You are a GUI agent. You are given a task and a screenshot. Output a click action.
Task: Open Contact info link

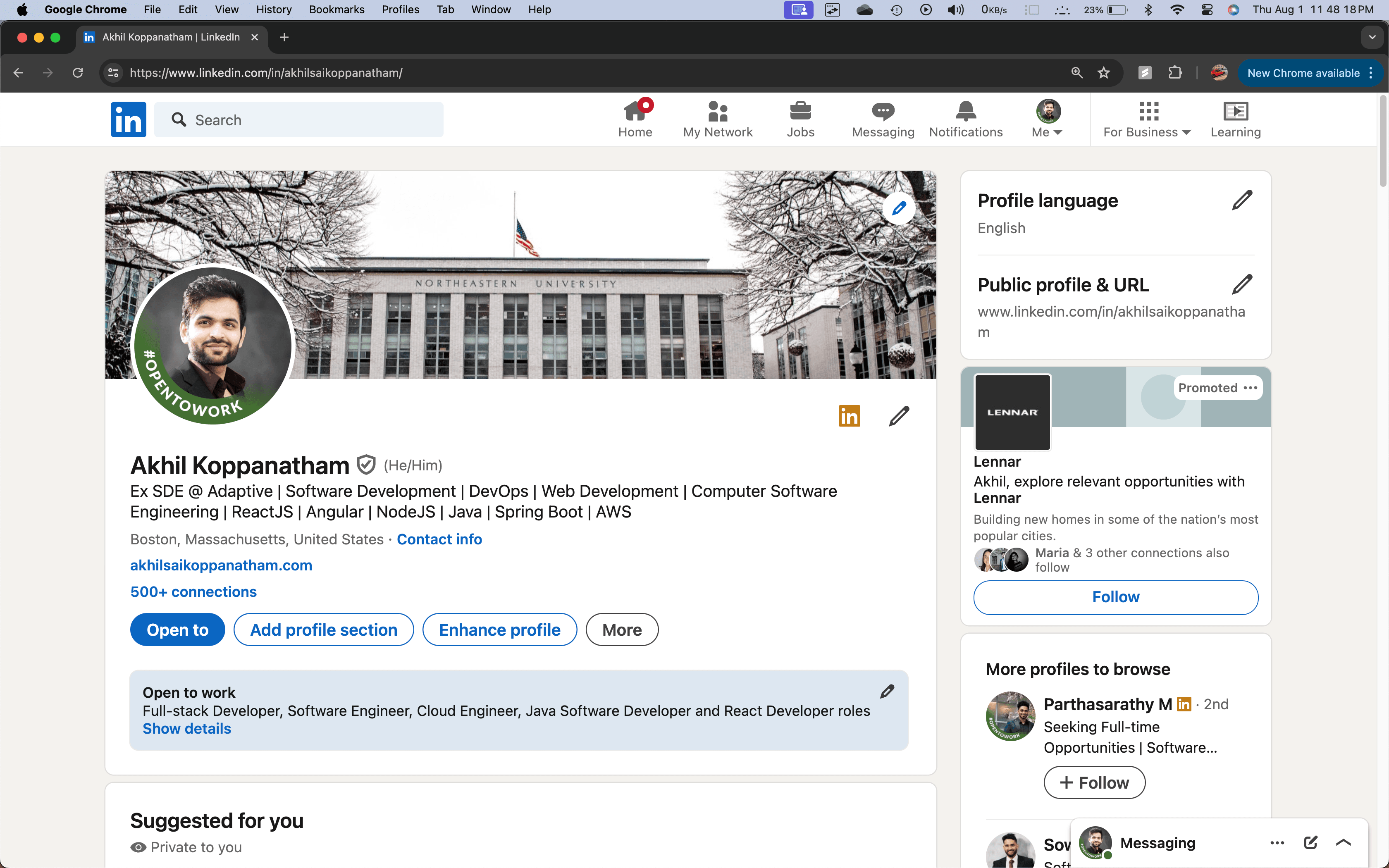coord(439,540)
